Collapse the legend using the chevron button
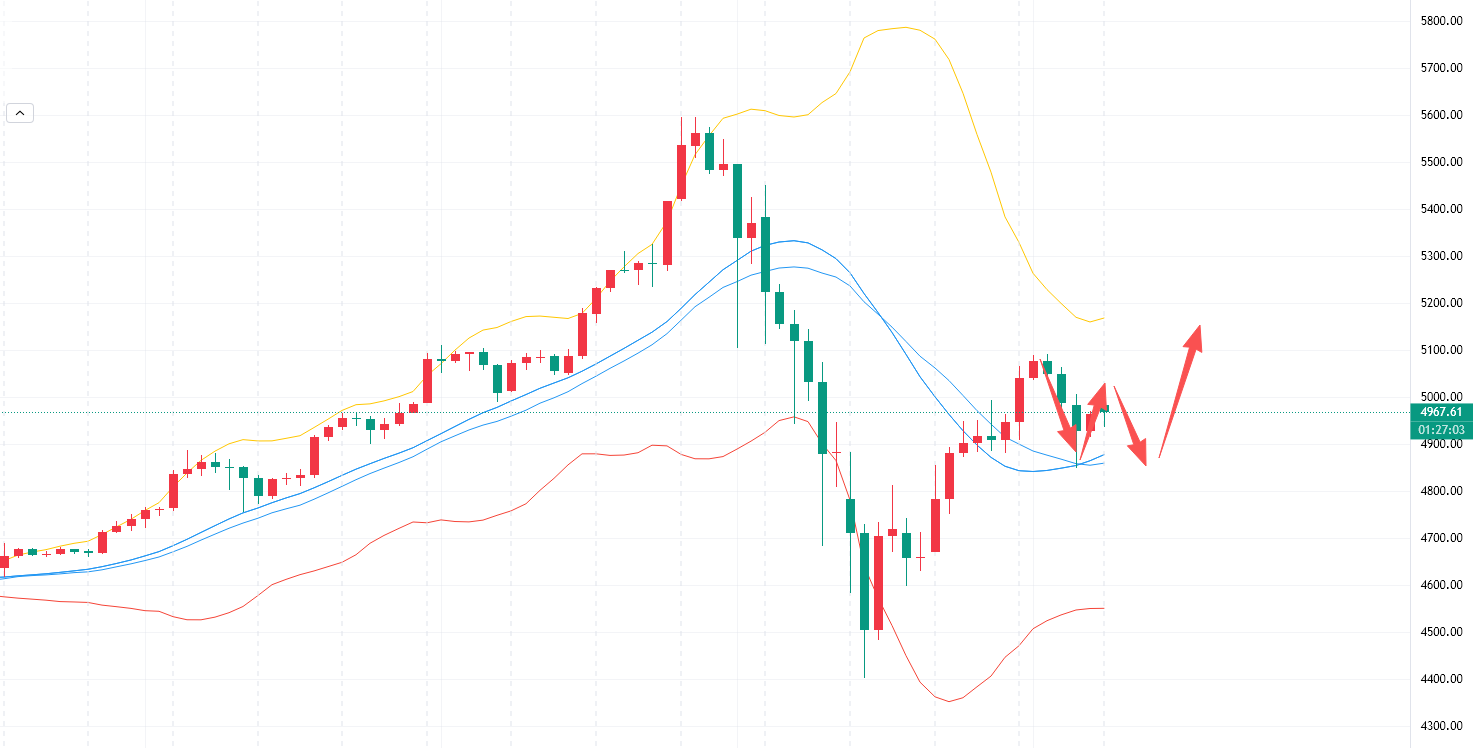The image size is (1473, 748). coord(20,113)
